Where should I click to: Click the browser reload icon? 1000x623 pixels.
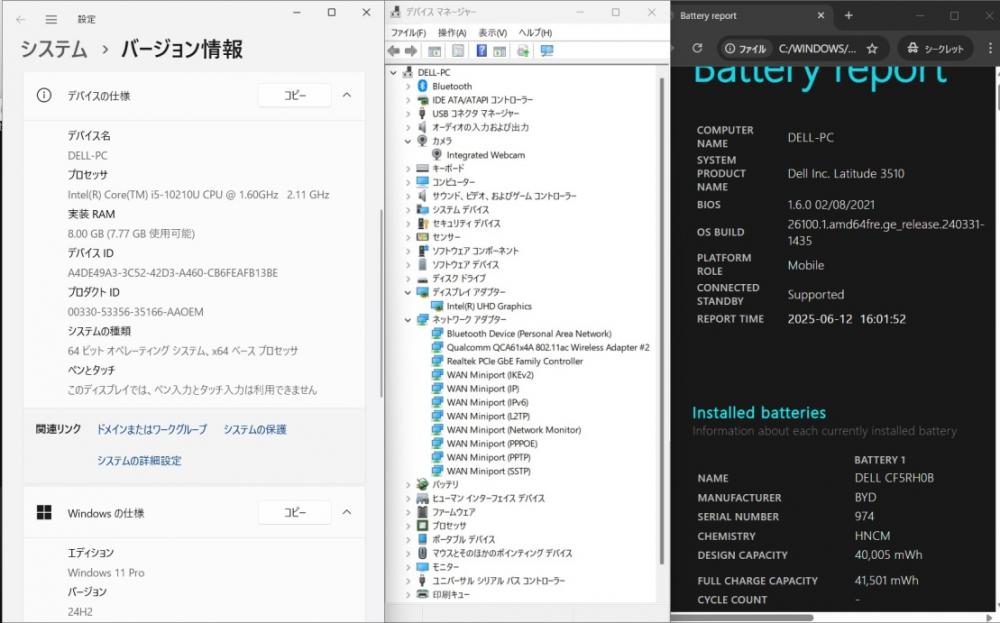coord(697,48)
